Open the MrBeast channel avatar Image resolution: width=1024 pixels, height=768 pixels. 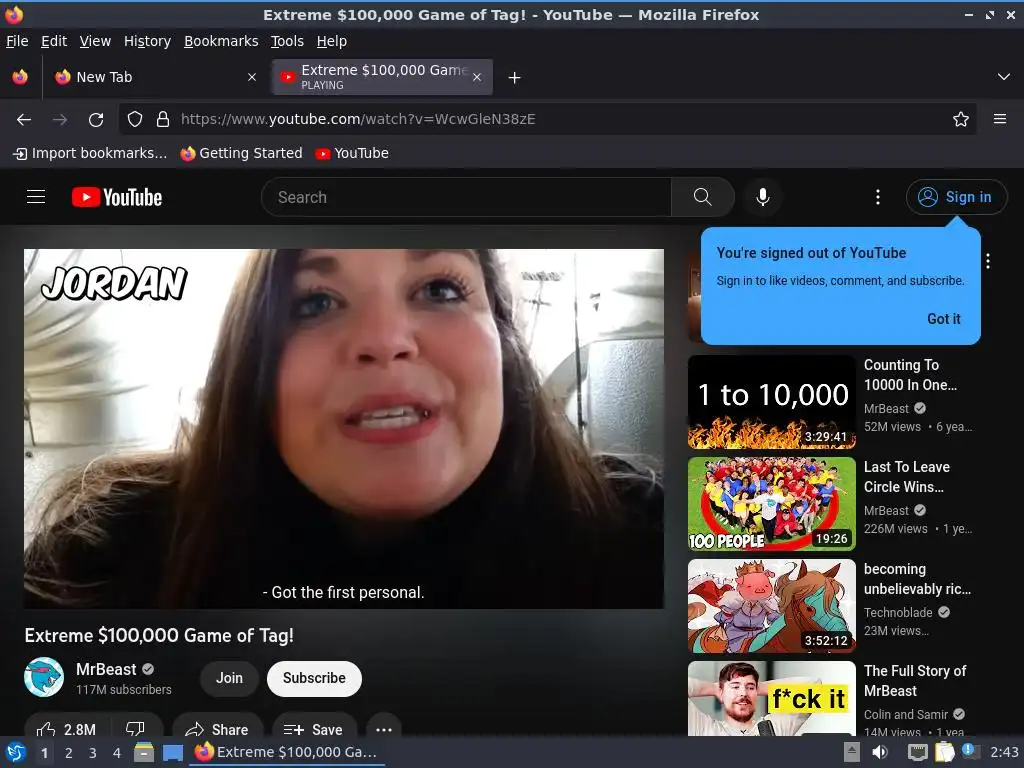coord(44,677)
